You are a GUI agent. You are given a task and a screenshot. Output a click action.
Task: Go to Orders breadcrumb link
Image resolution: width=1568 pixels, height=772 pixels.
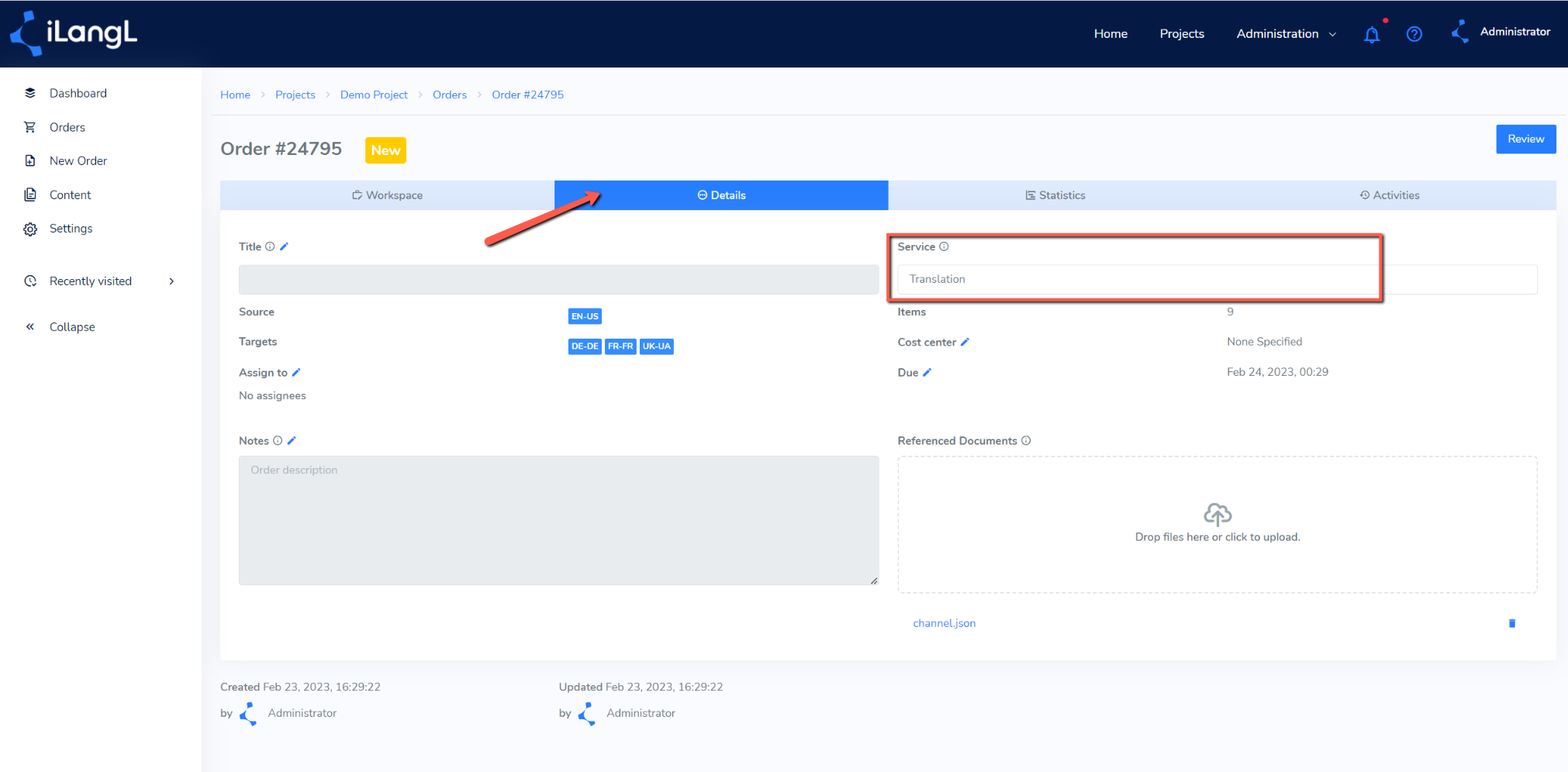point(450,95)
